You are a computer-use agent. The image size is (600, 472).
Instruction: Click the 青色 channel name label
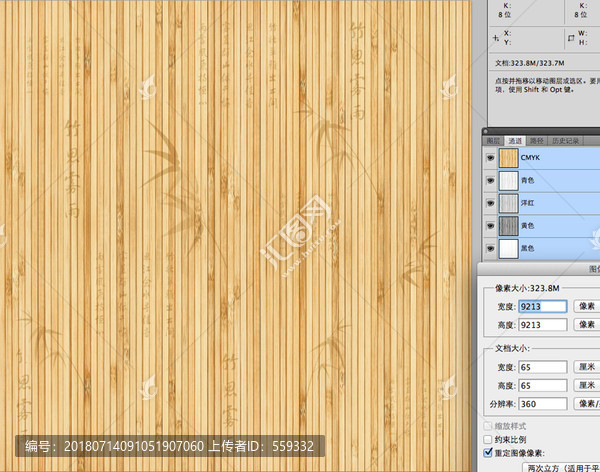click(x=527, y=180)
